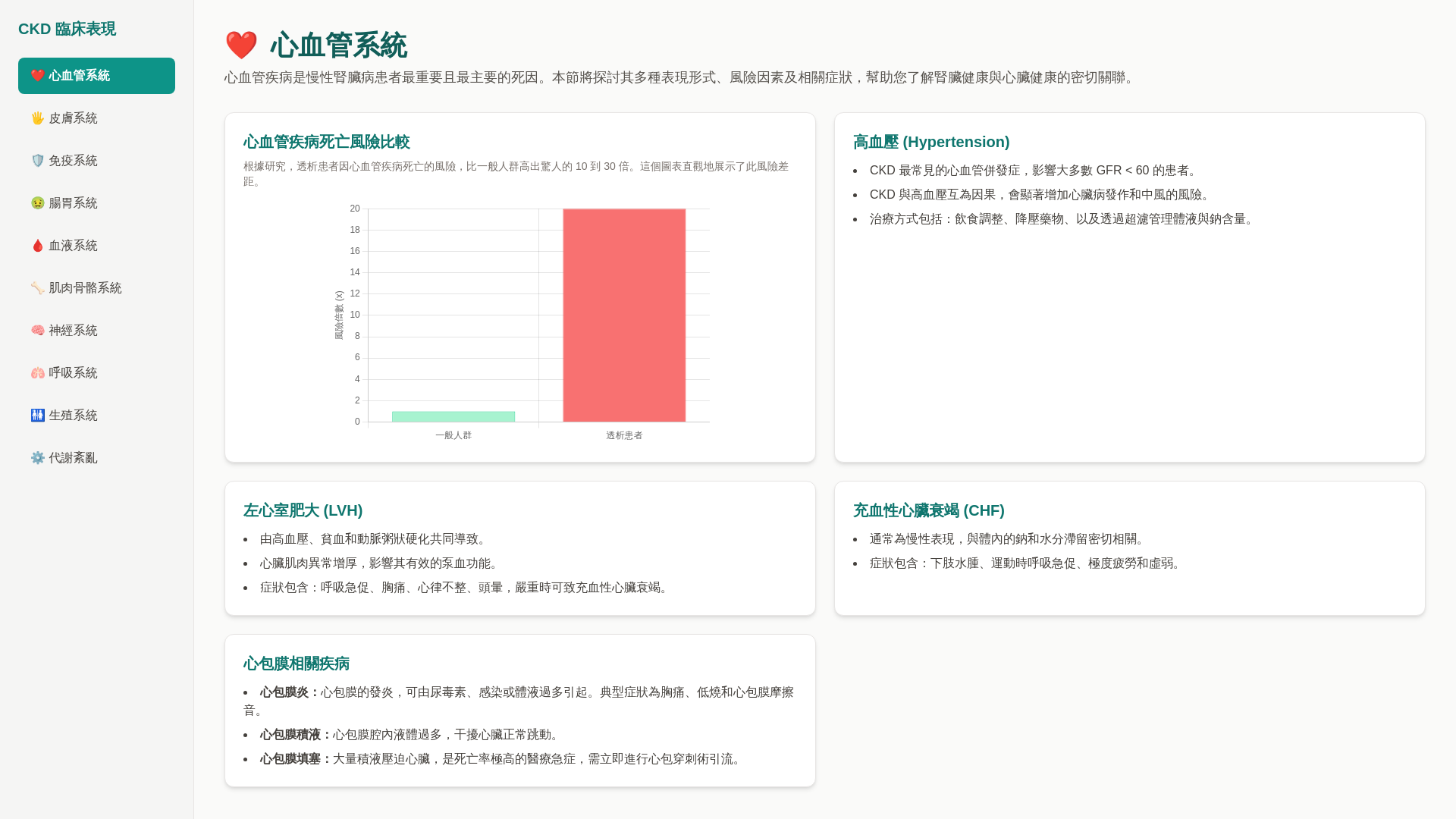
Task: Click the 透析患者 axis label
Action: (x=624, y=435)
